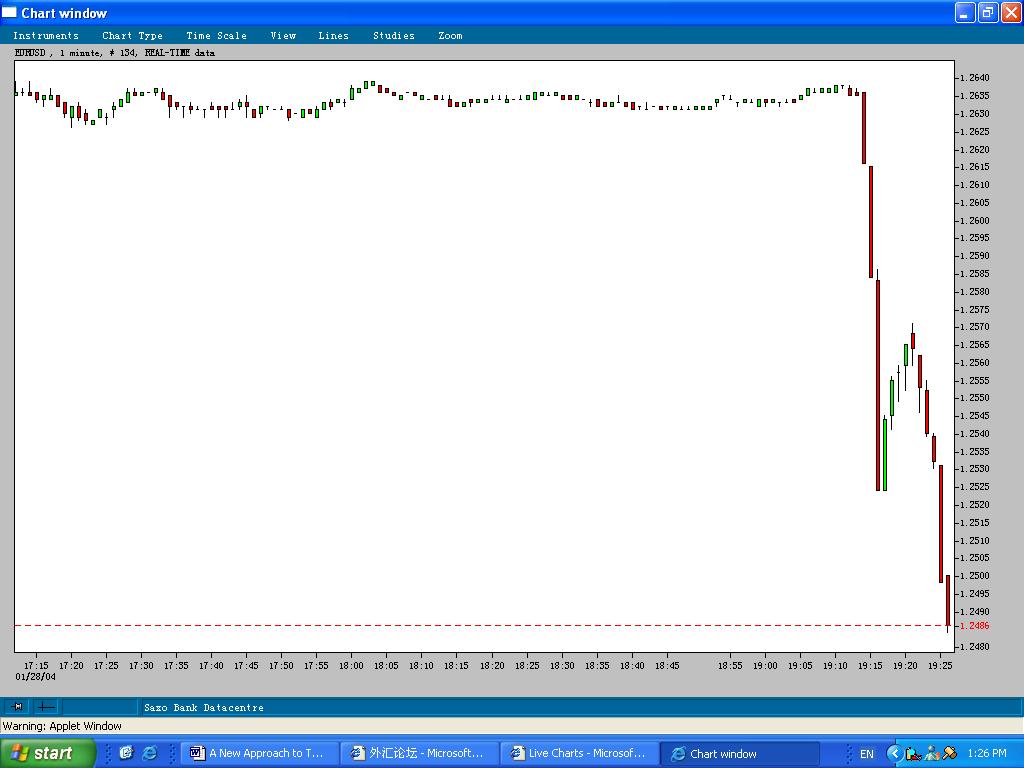The height and width of the screenshot is (768, 1024).
Task: Click the 1:26 PM system clock
Action: coord(987,754)
